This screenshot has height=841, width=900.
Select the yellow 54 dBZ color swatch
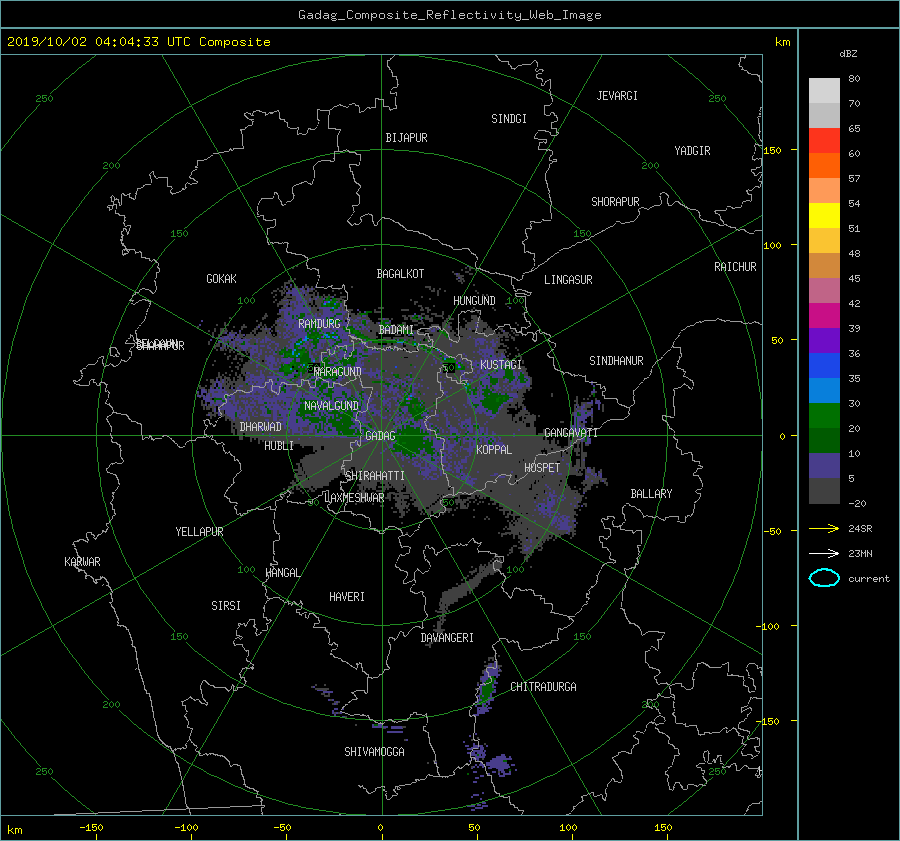(x=824, y=215)
